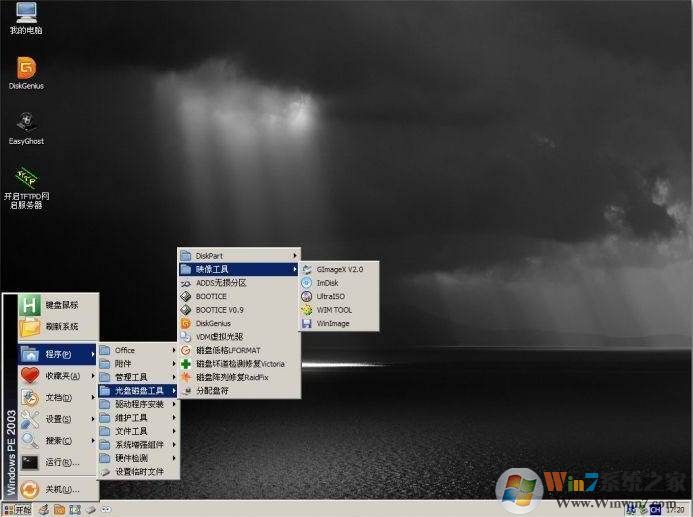Launch 设置临时文件 from the programs menu

tap(138, 471)
